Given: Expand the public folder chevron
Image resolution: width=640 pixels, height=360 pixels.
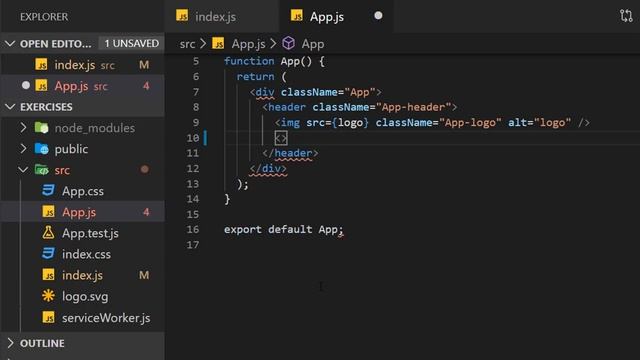Looking at the screenshot, I should coord(23,149).
